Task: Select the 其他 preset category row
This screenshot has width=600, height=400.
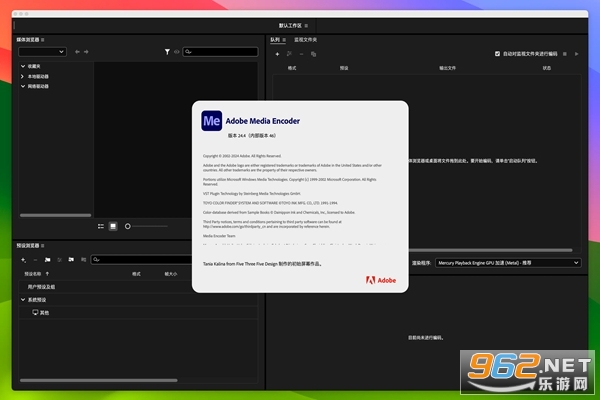Action: point(138,313)
